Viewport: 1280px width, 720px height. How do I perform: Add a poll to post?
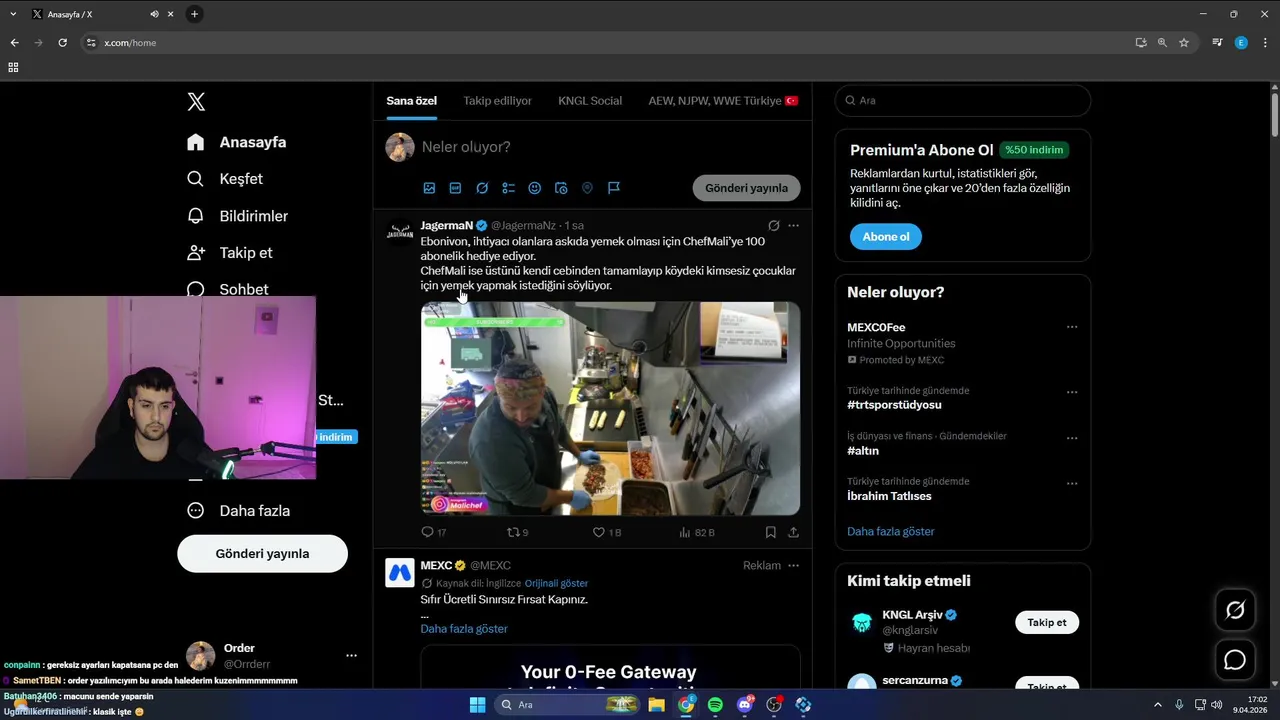click(508, 188)
